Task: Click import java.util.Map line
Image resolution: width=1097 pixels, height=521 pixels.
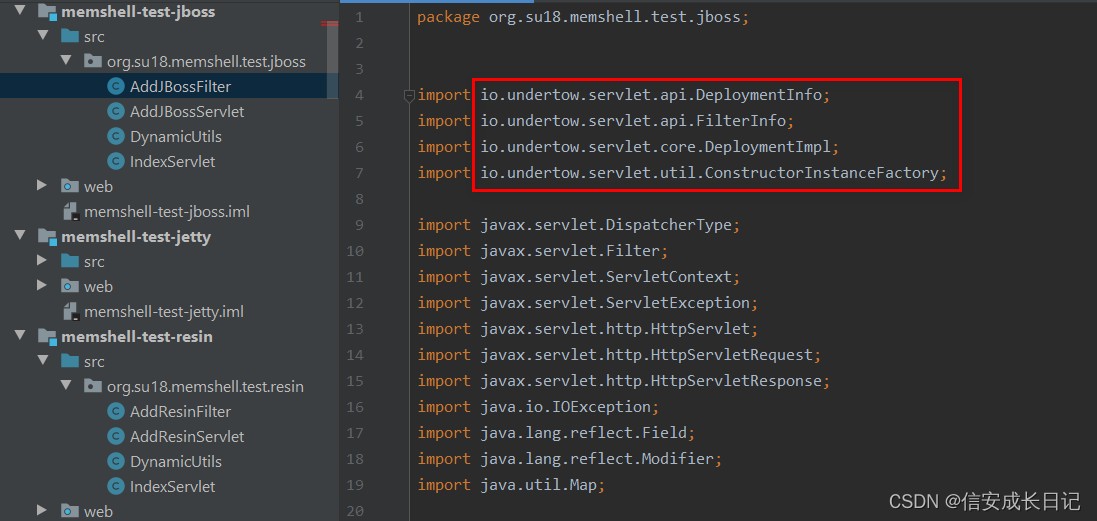Action: (511, 485)
